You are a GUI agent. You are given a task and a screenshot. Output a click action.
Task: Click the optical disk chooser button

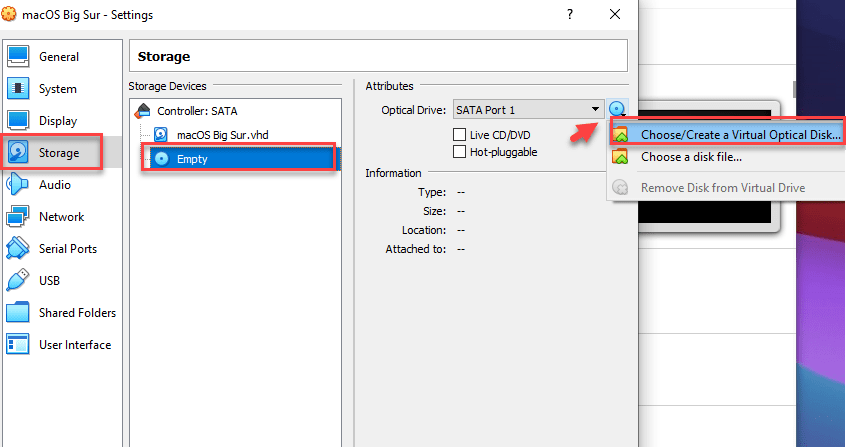click(618, 110)
